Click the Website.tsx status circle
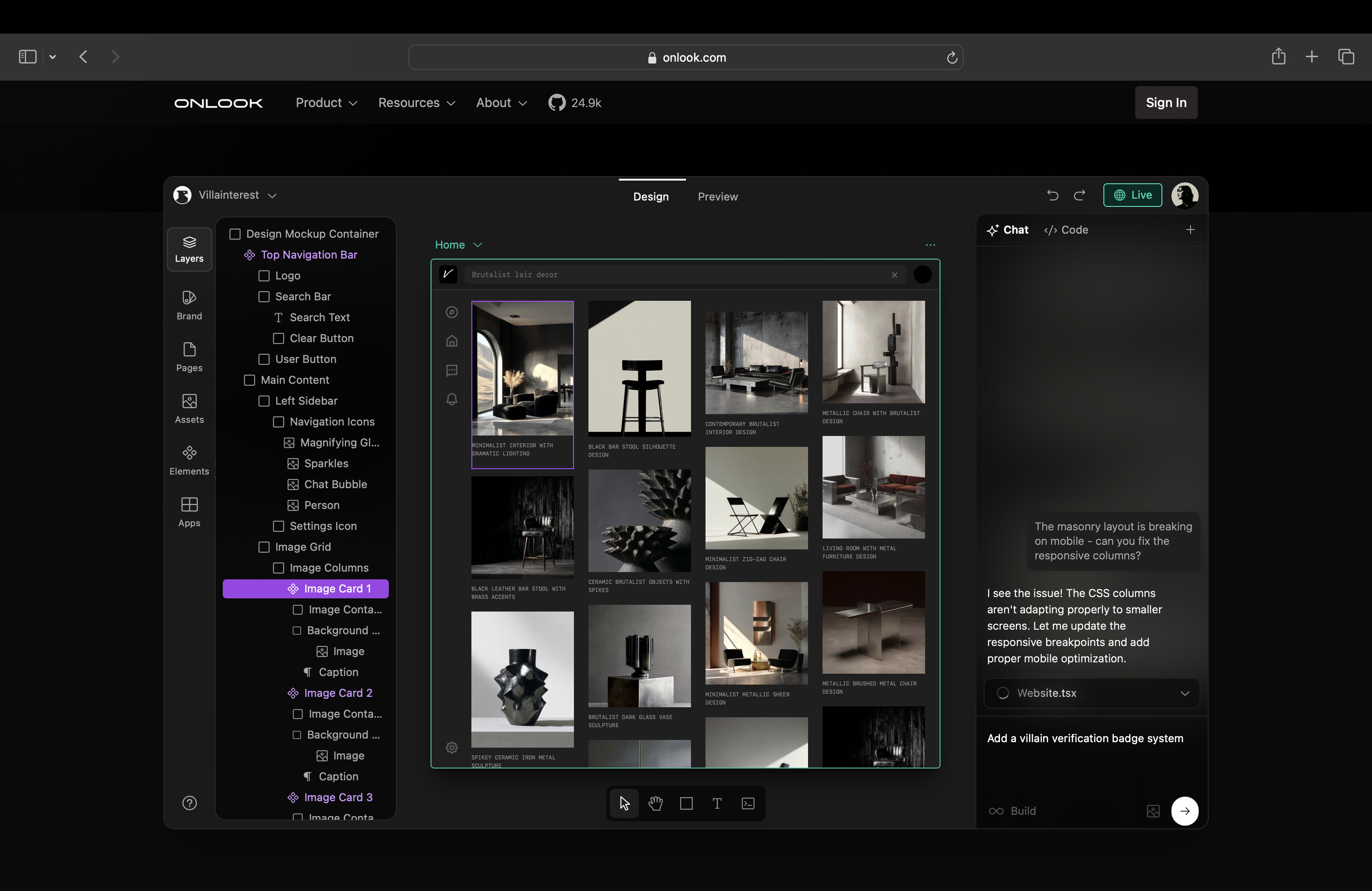 (1003, 693)
